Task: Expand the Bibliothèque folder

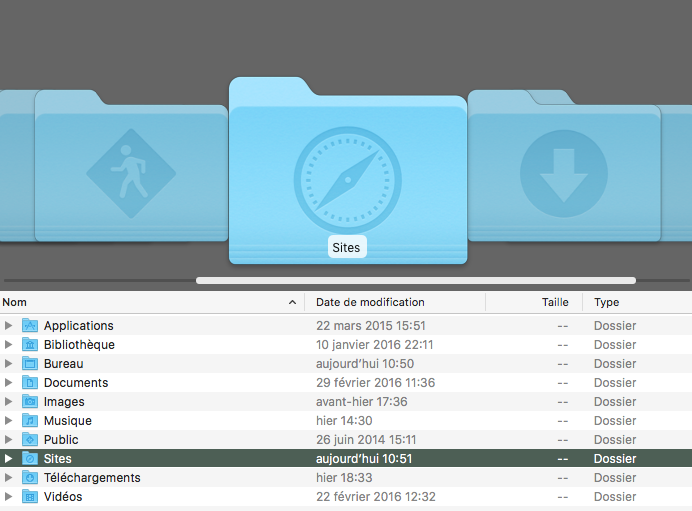Action: (x=8, y=345)
